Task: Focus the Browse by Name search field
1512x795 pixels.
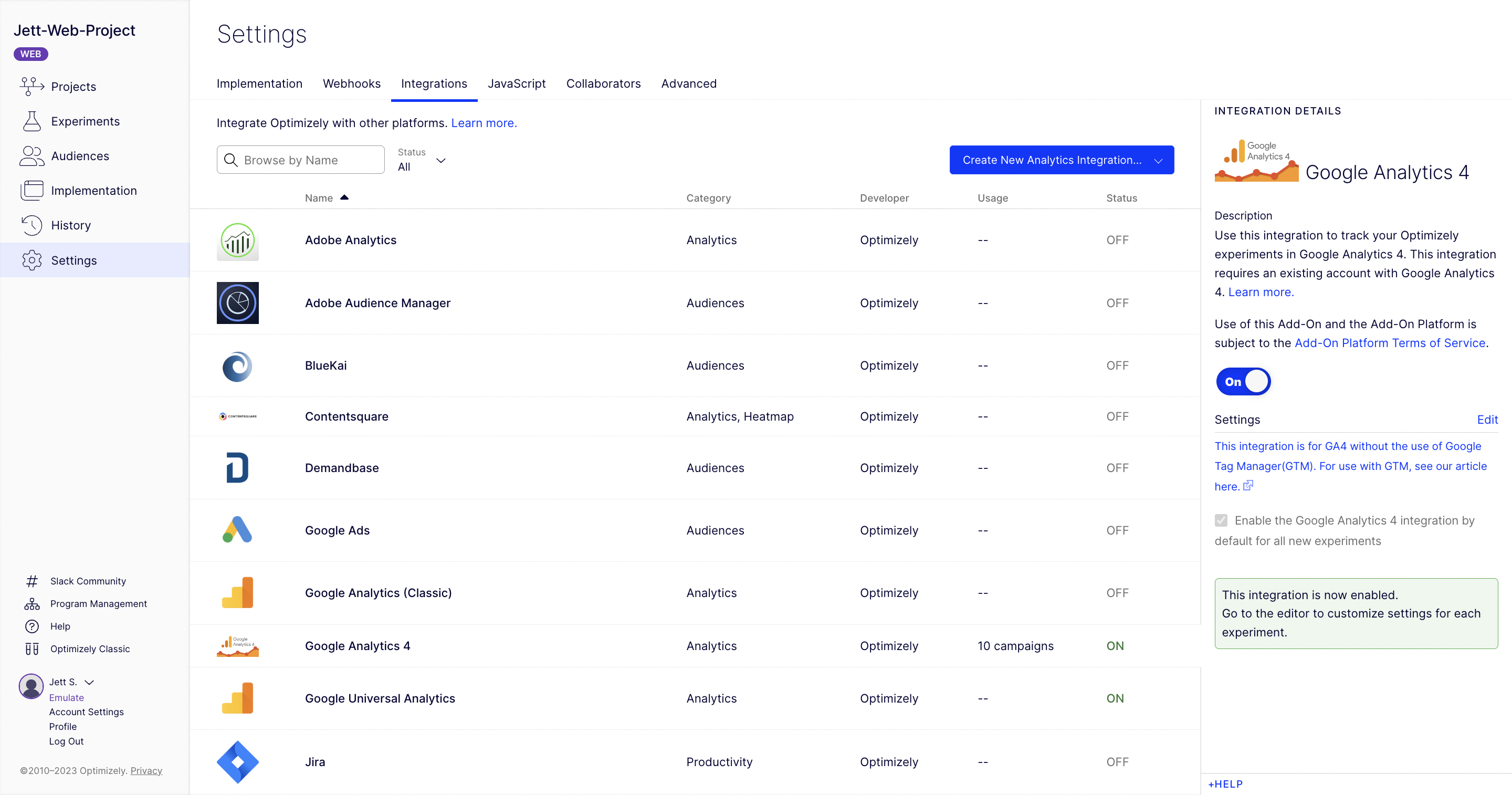Action: click(x=300, y=160)
